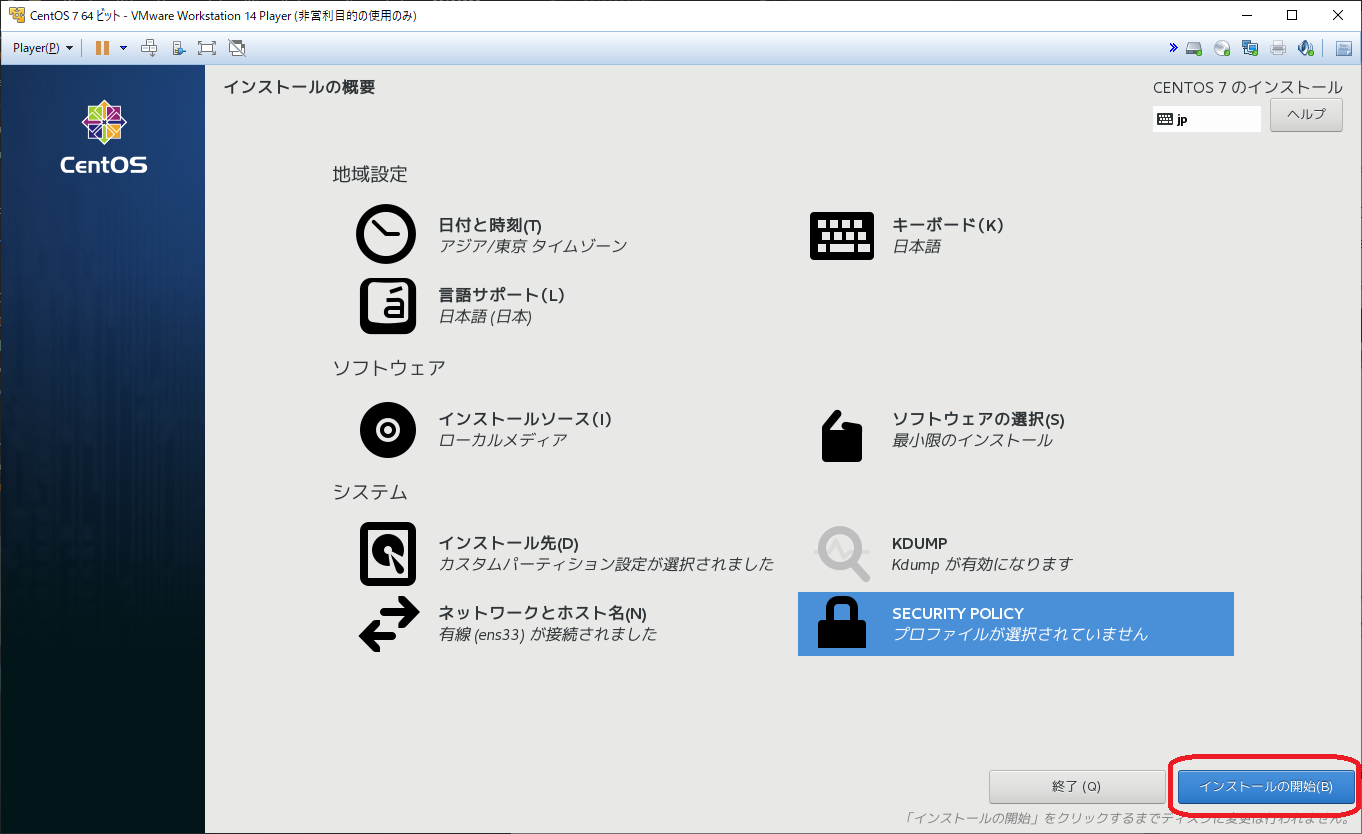
Task: Select the SECURITY POLICY lock item
Action: pos(1015,624)
